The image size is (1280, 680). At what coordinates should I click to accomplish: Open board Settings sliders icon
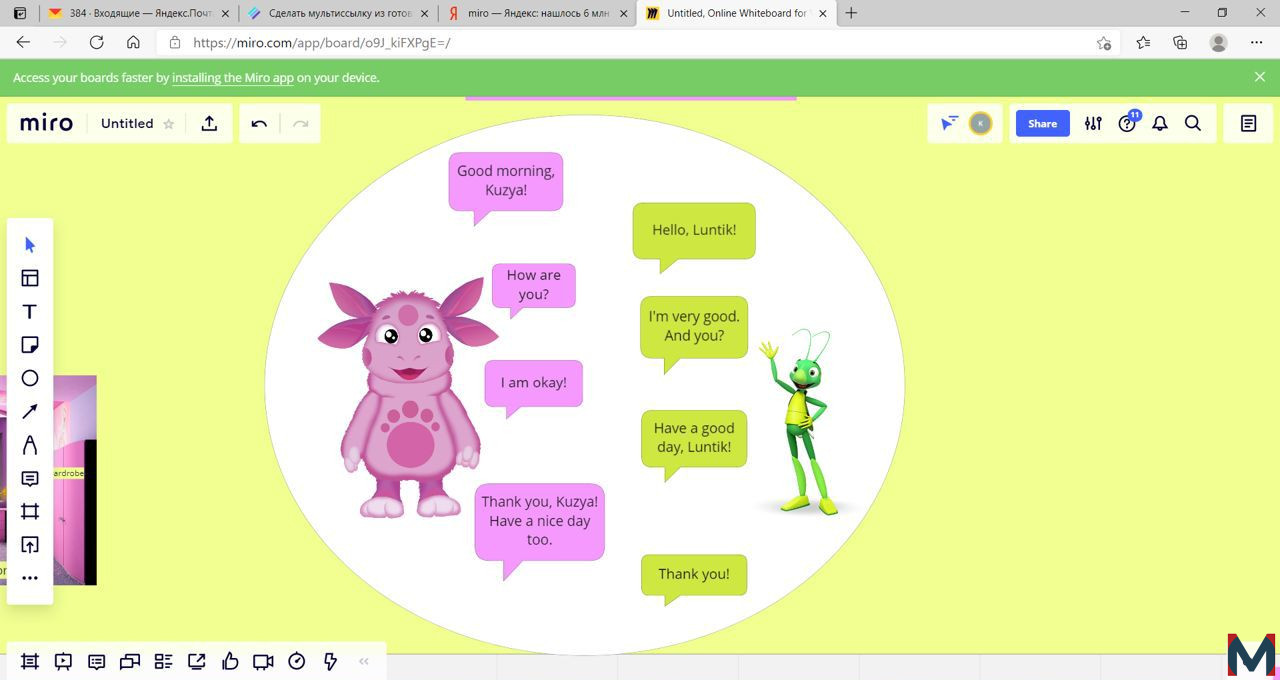point(1093,123)
